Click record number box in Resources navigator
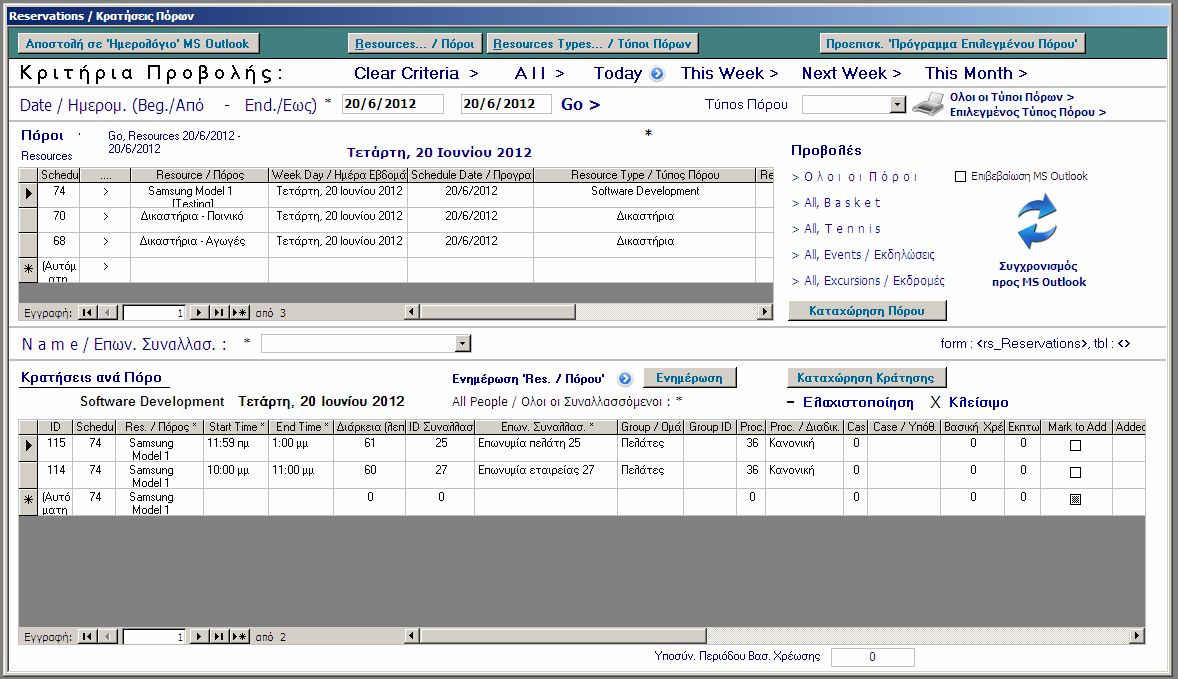This screenshot has height=679, width=1178. point(154,312)
